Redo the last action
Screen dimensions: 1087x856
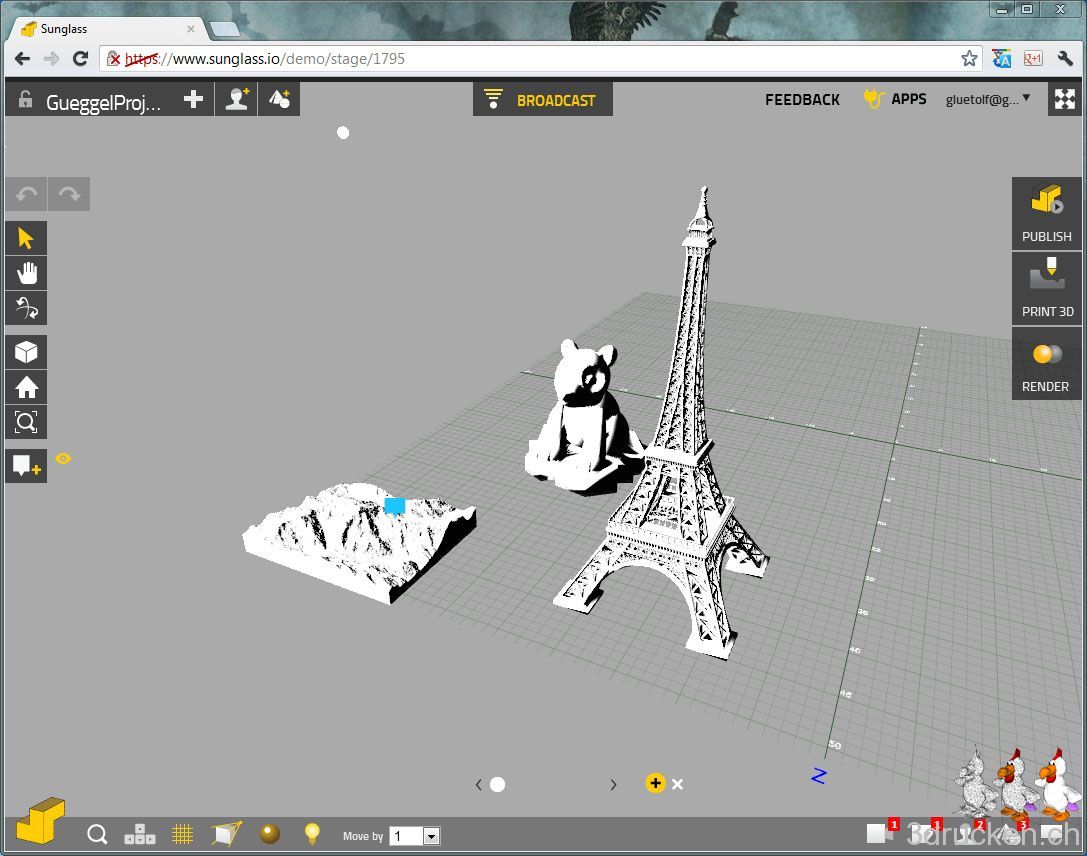click(69, 194)
